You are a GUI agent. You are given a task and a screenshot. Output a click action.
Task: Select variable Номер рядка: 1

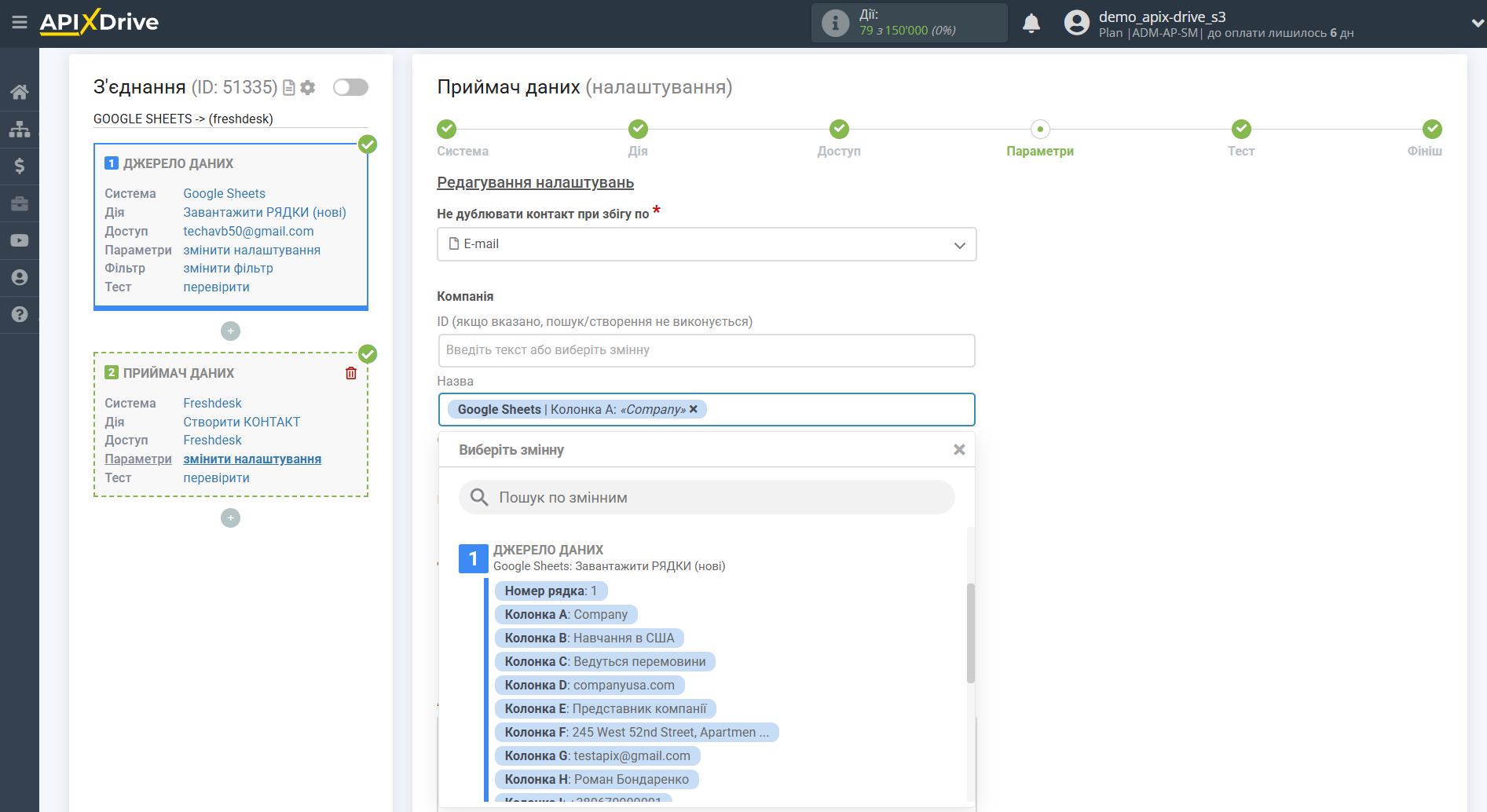coord(551,591)
